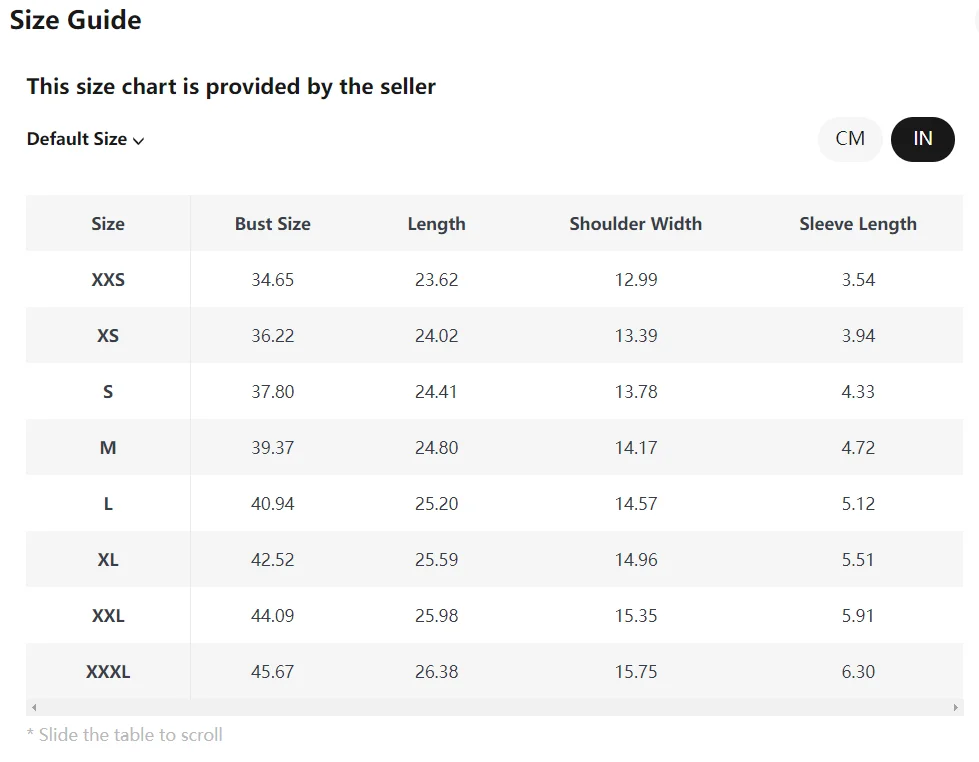Select the IN unit toggle
Screen dimensions: 979x762
pos(922,139)
